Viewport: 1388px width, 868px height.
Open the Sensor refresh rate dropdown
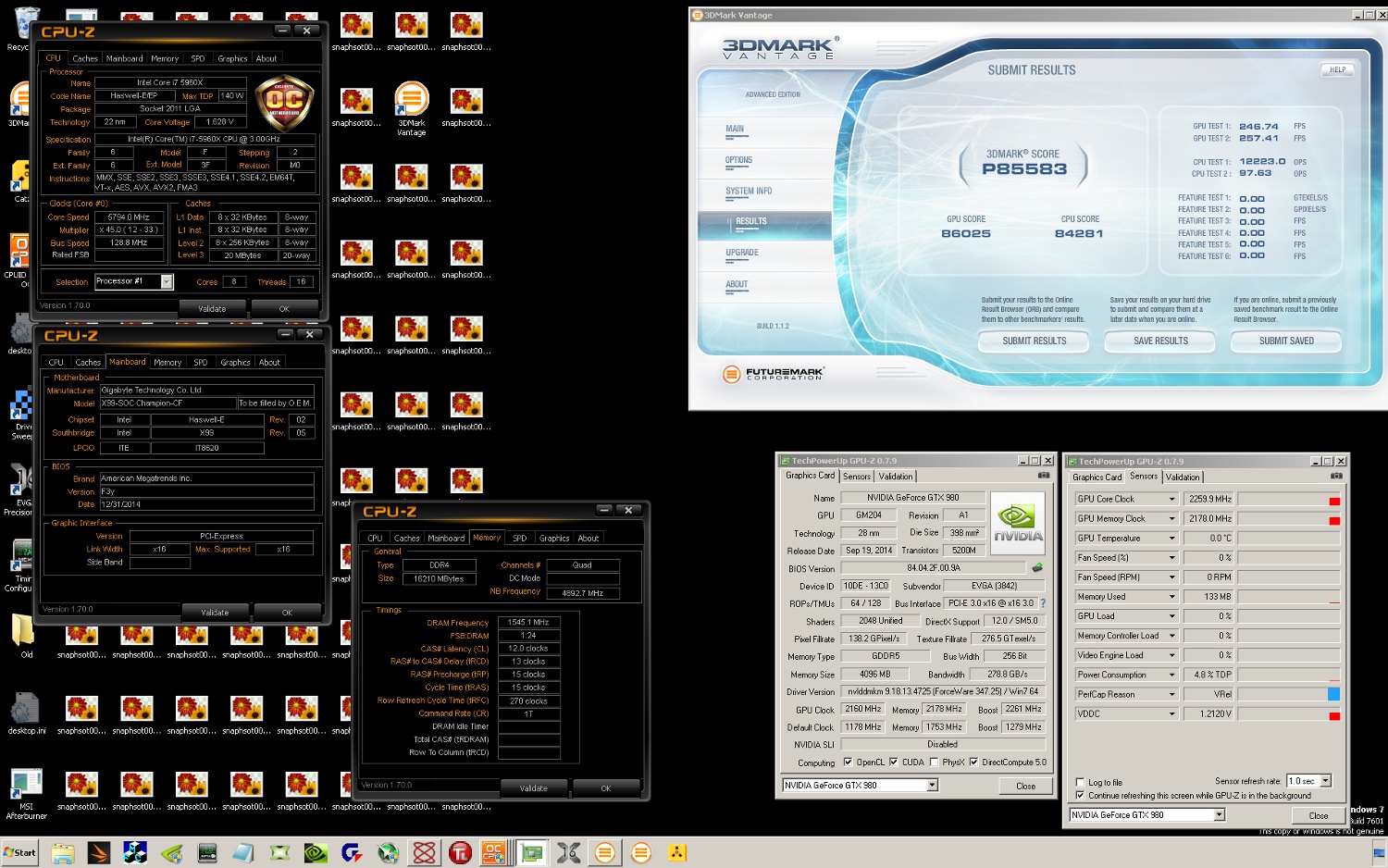pos(1325,781)
